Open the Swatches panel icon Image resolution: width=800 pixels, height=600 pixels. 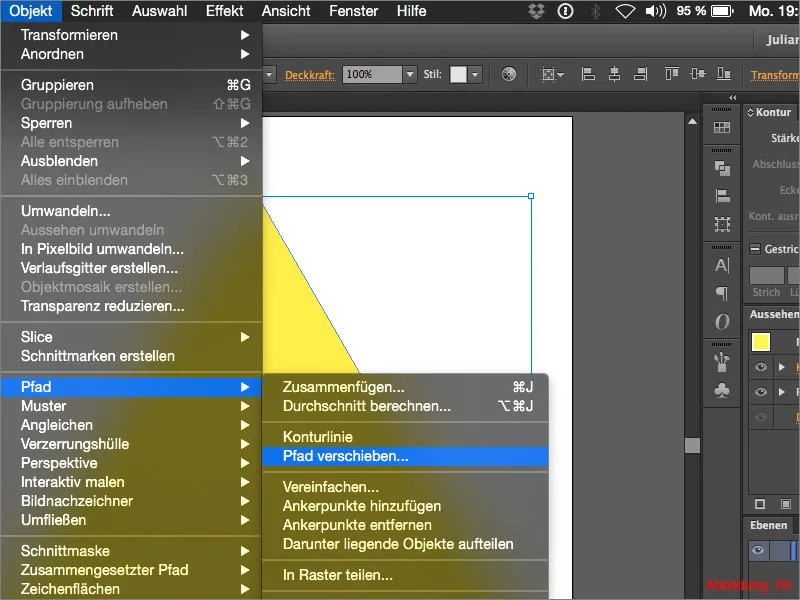coord(721,127)
